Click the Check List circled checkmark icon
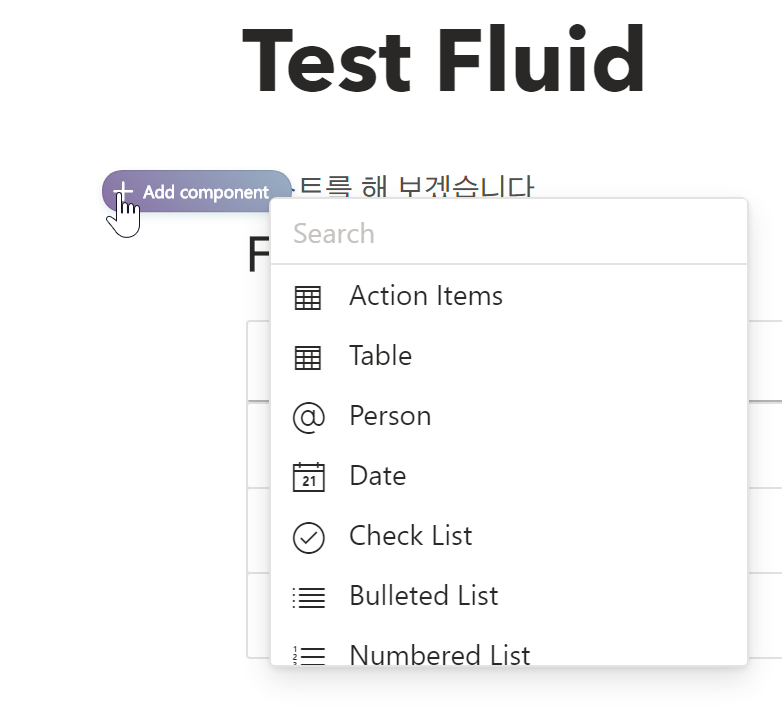This screenshot has width=782, height=706. coord(308,537)
